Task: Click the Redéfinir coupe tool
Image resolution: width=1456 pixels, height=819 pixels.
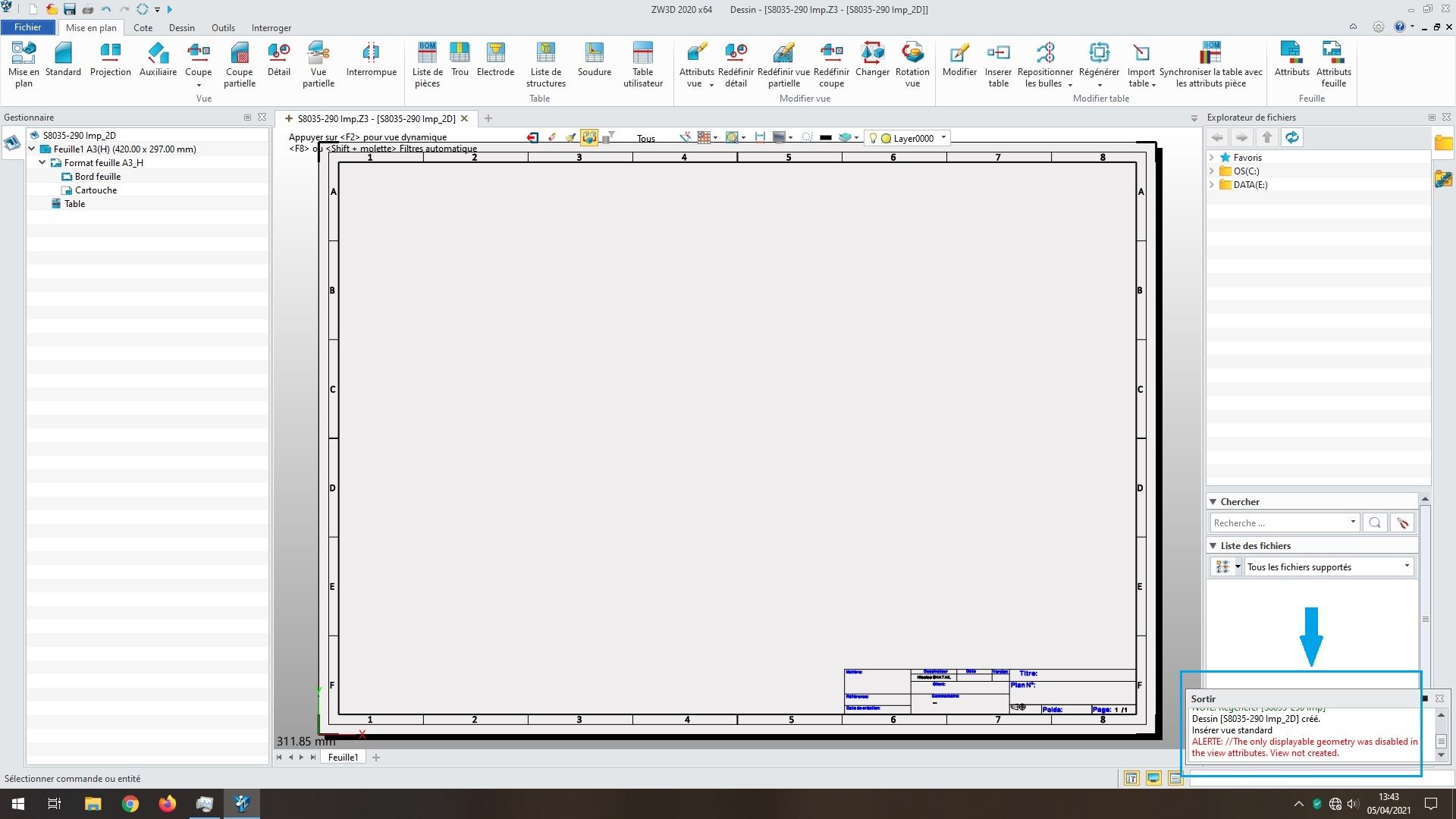Action: [x=832, y=64]
